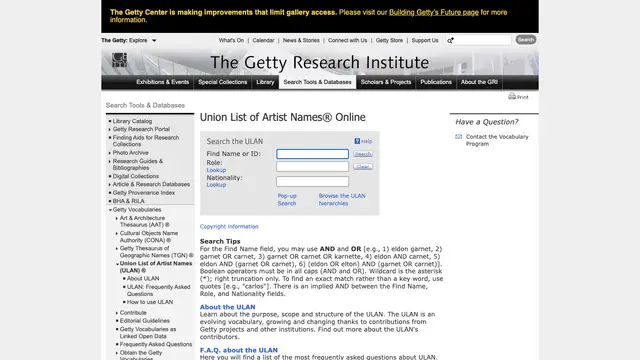The width and height of the screenshot is (640, 360).
Task: Open the Scholars & Projects tab
Action: 386,82
